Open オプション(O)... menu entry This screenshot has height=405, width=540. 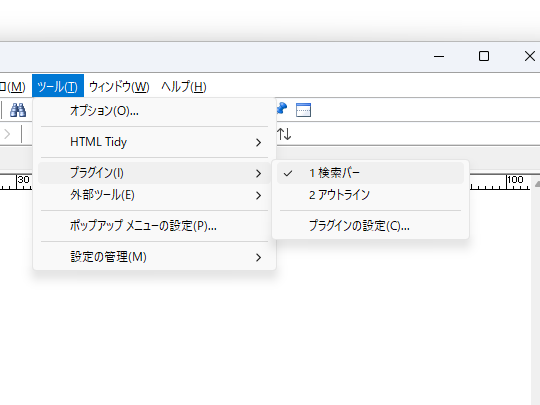(154, 111)
